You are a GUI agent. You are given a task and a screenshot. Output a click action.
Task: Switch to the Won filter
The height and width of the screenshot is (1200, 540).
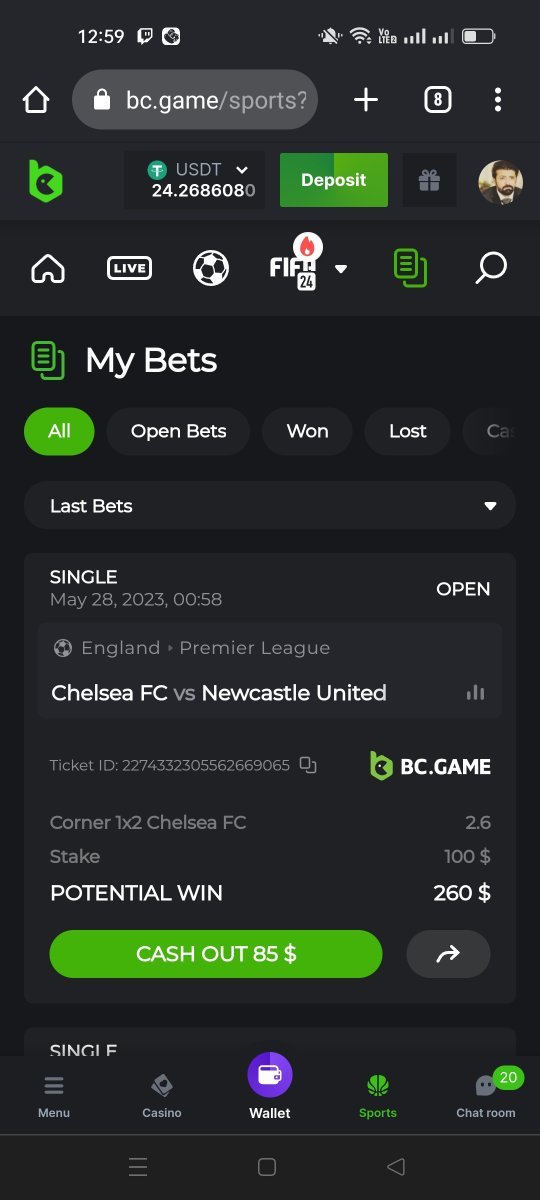tap(307, 431)
